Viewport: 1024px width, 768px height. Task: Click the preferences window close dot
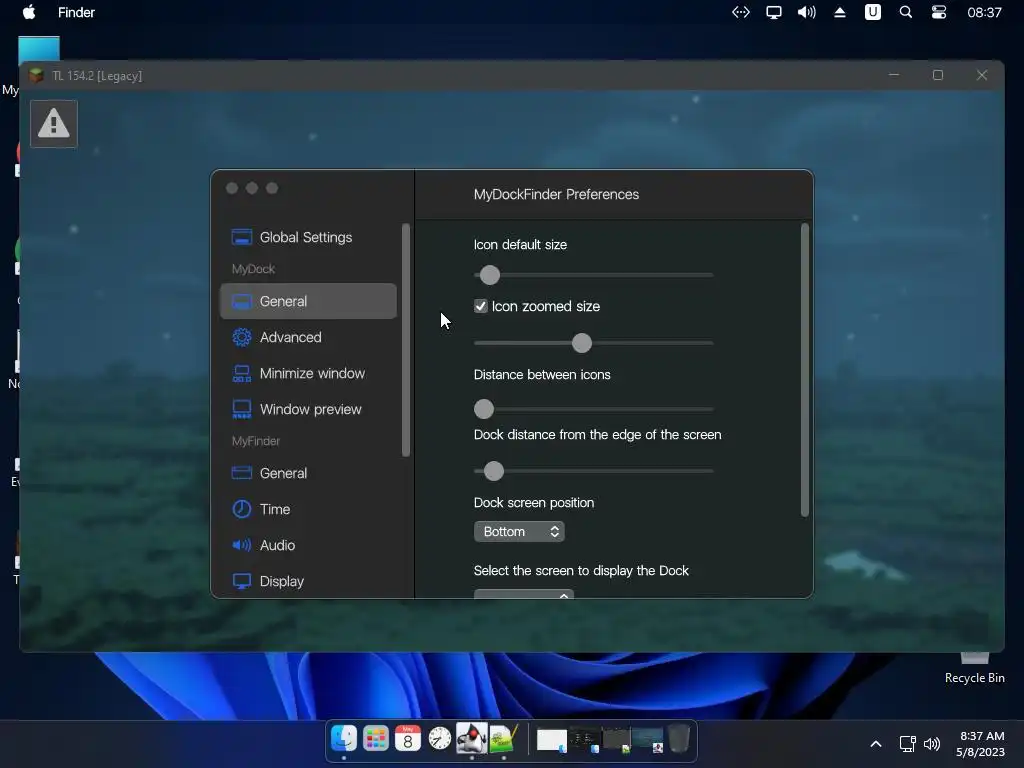pyautogui.click(x=232, y=188)
